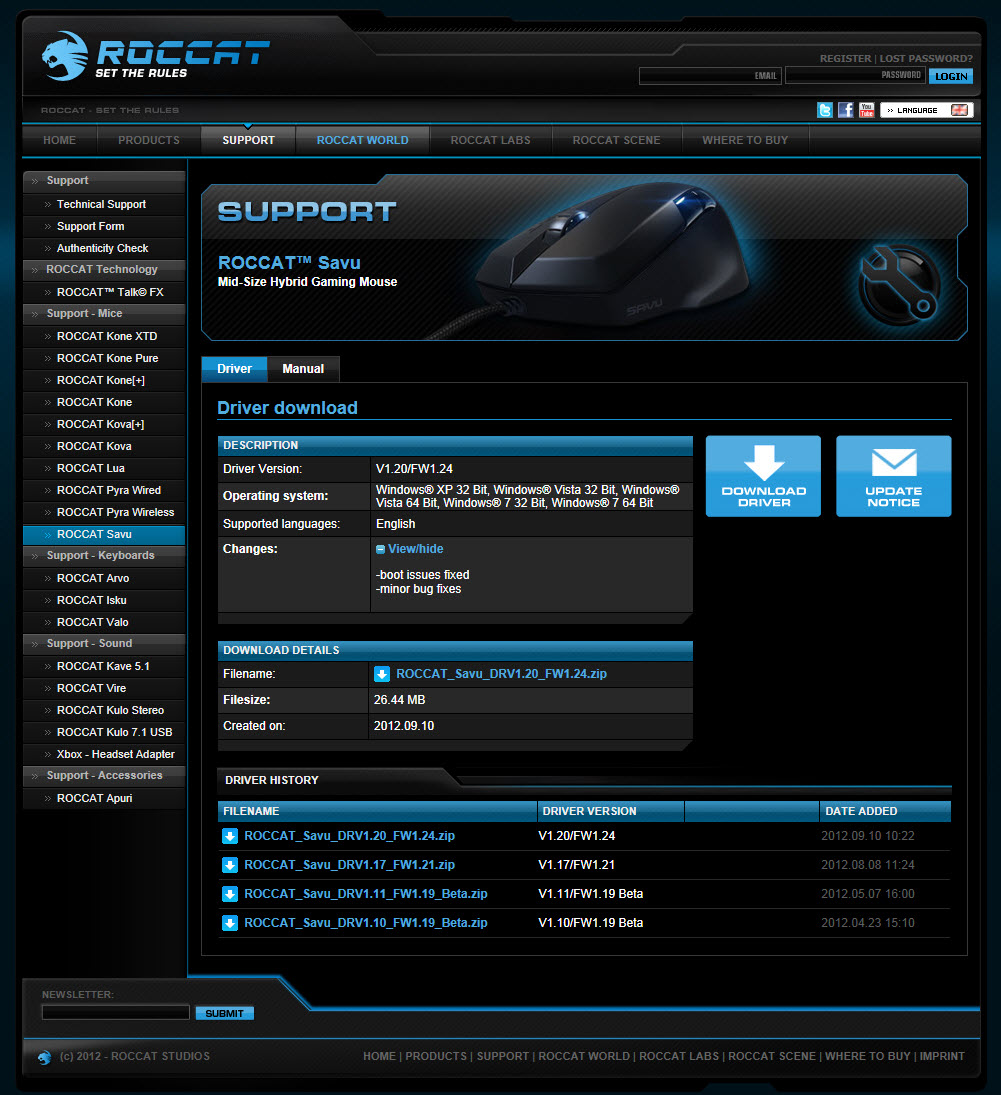Collapse the View/hide changes toggle
The height and width of the screenshot is (1095, 1001).
(410, 549)
